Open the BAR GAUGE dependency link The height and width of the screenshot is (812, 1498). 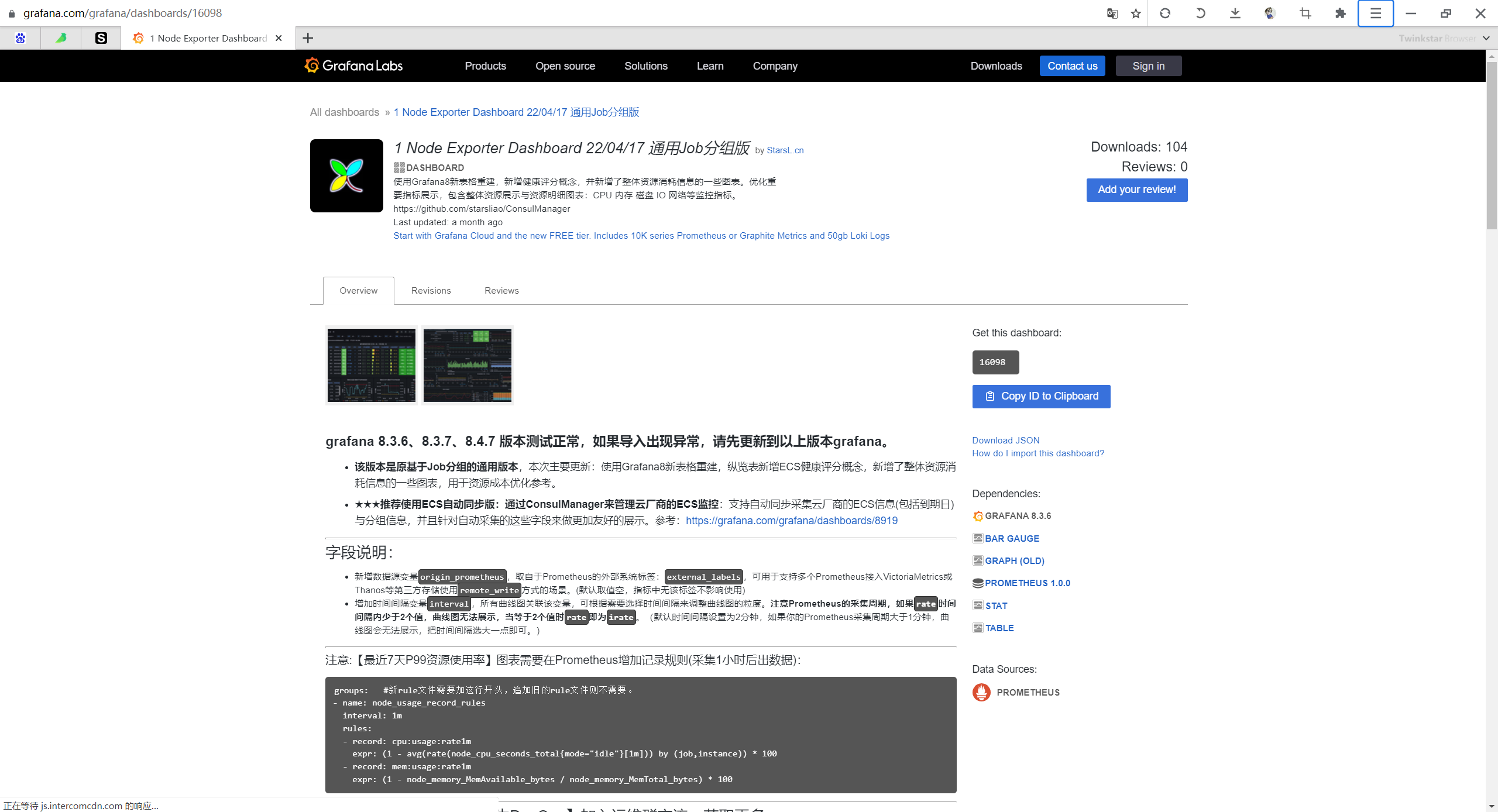[x=1012, y=539]
